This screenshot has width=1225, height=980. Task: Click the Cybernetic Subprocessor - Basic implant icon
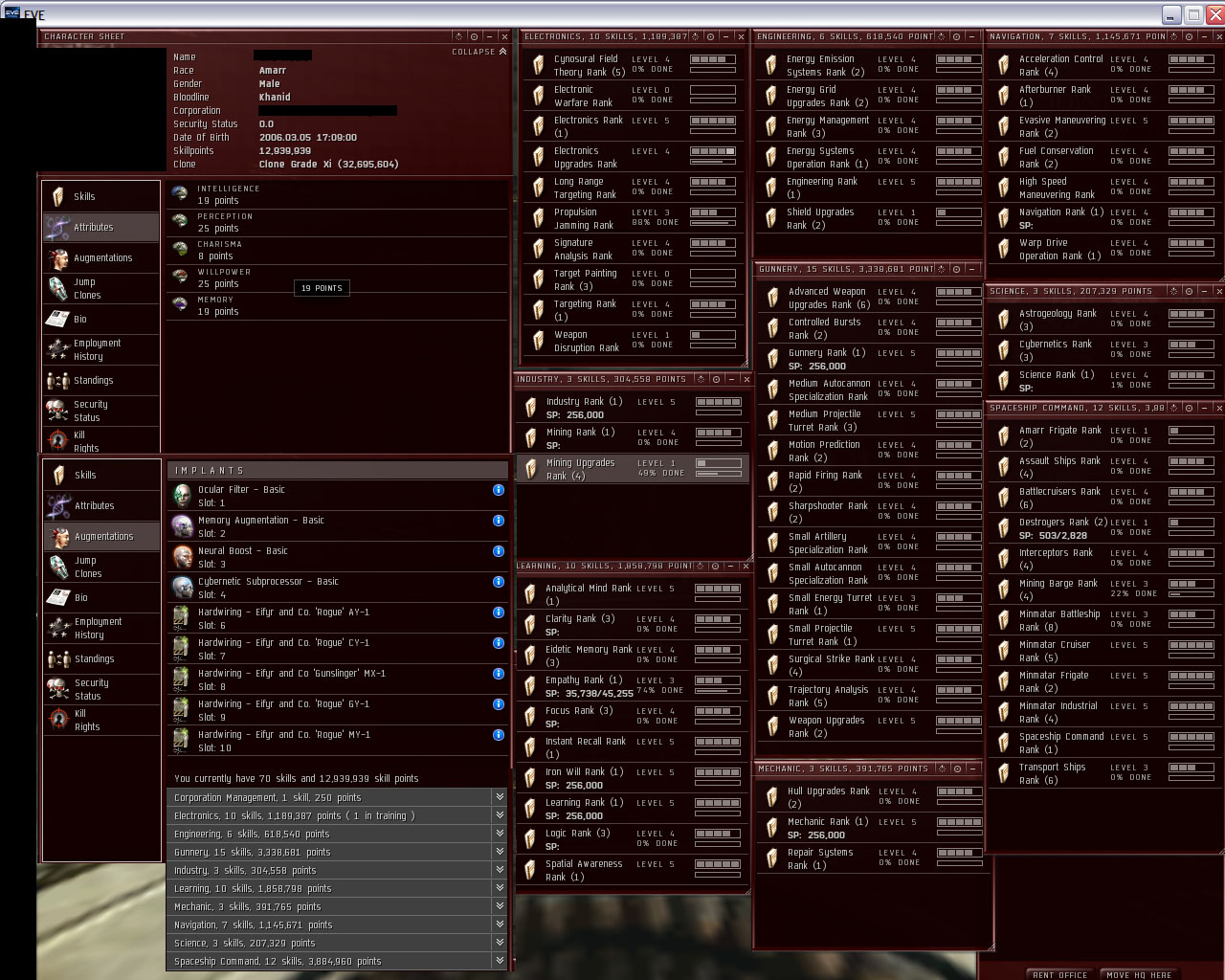point(182,587)
